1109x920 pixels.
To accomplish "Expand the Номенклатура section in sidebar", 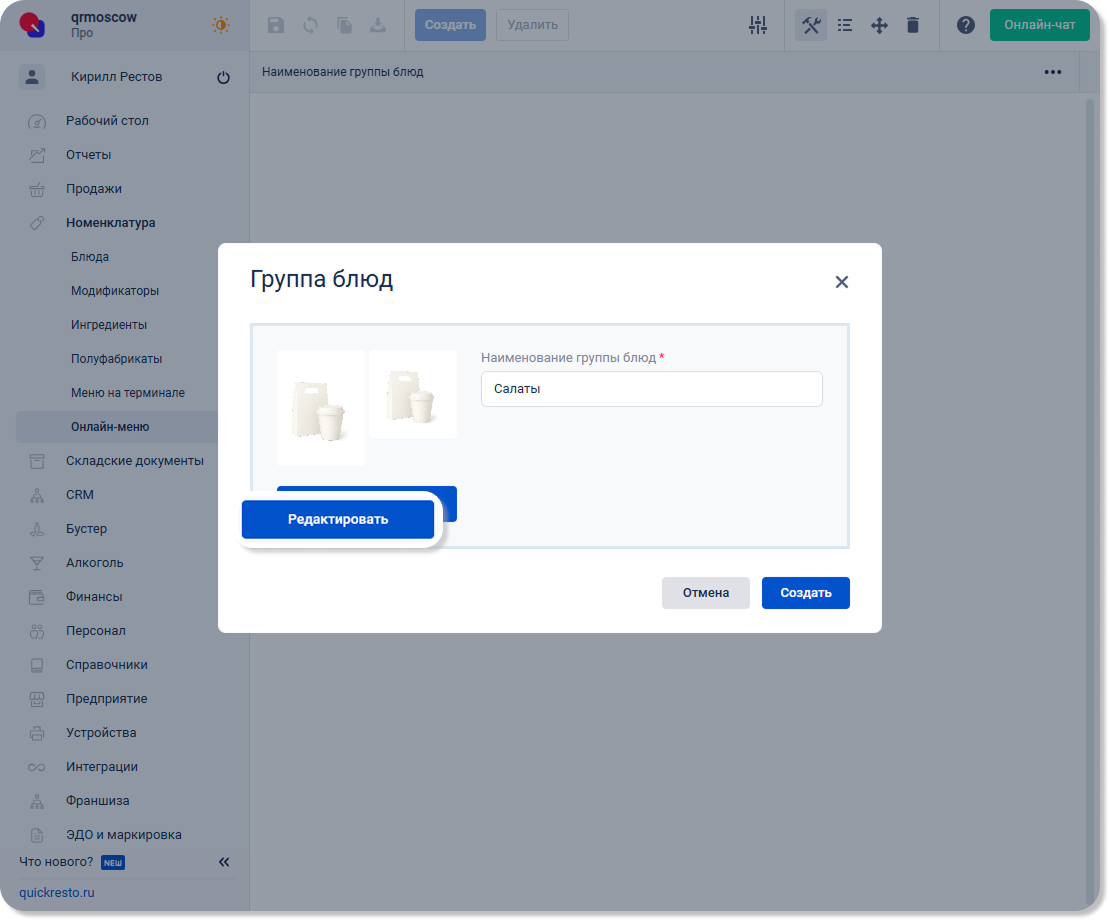I will click(110, 223).
